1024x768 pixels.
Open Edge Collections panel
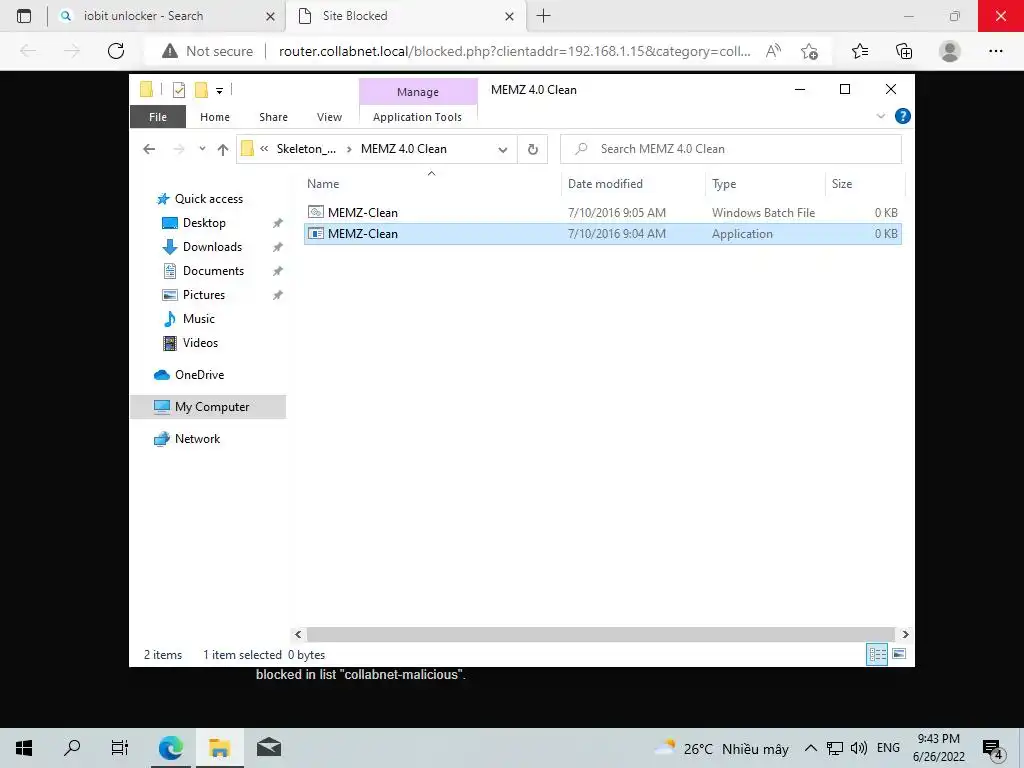coord(904,51)
